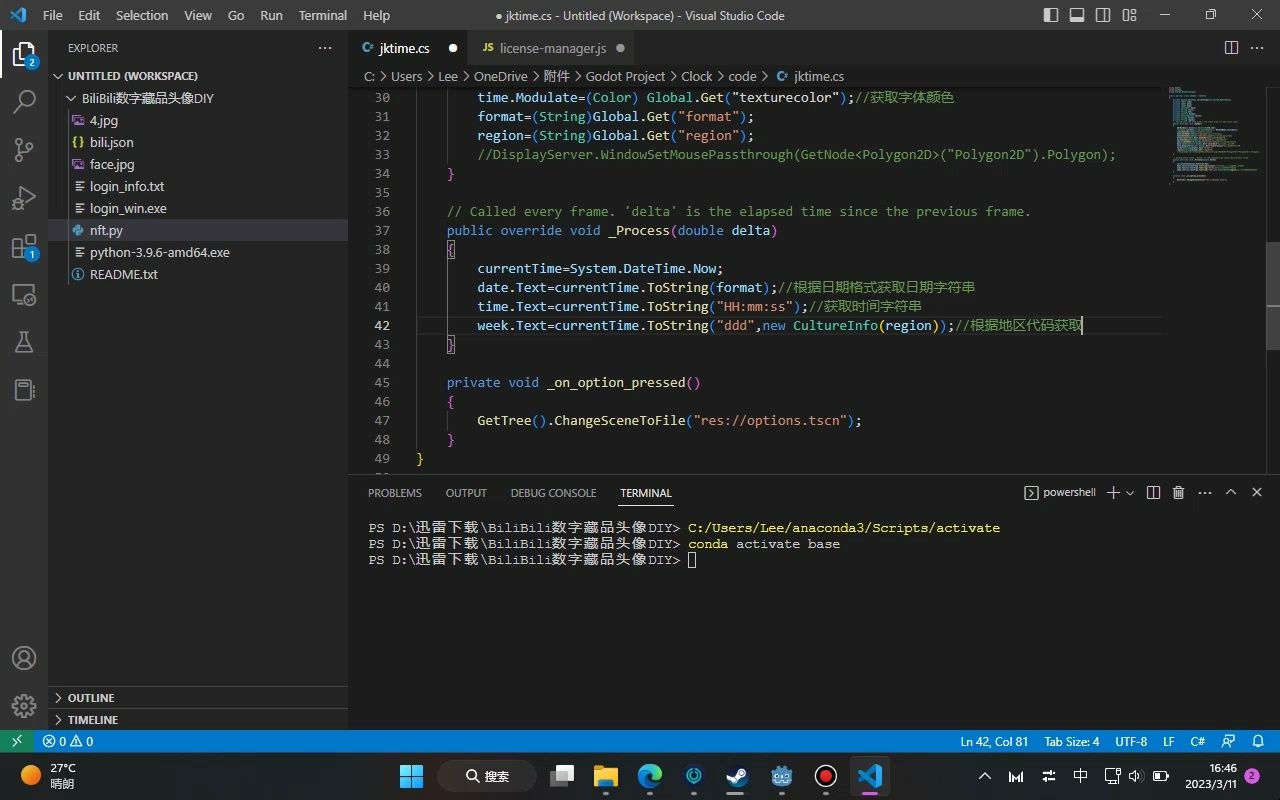Open login_info.txt in the file tree
1280x800 pixels.
[x=198, y=186]
